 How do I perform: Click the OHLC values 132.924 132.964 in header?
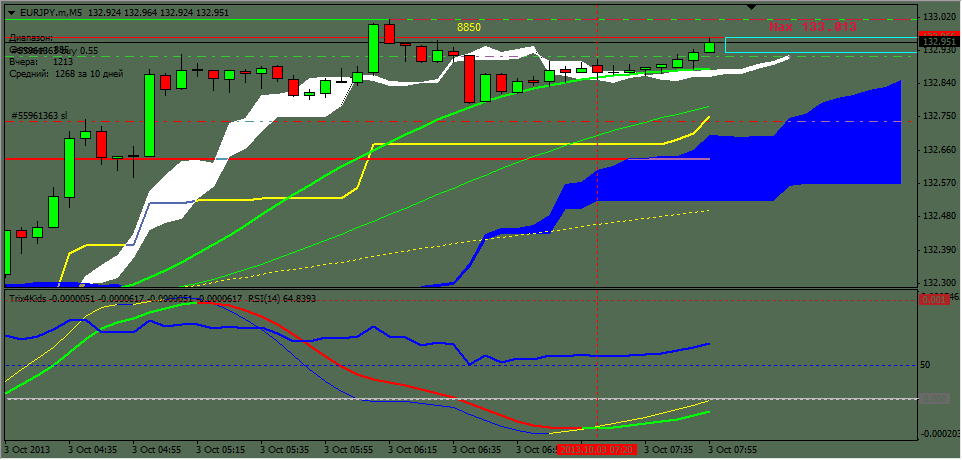121,12
